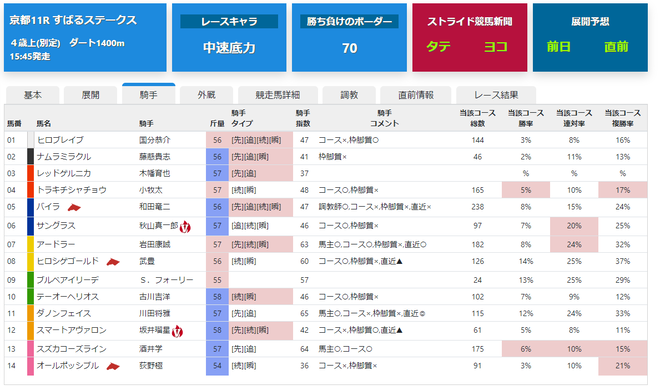Click course total 238 in バイラ row

pyautogui.click(x=477, y=207)
